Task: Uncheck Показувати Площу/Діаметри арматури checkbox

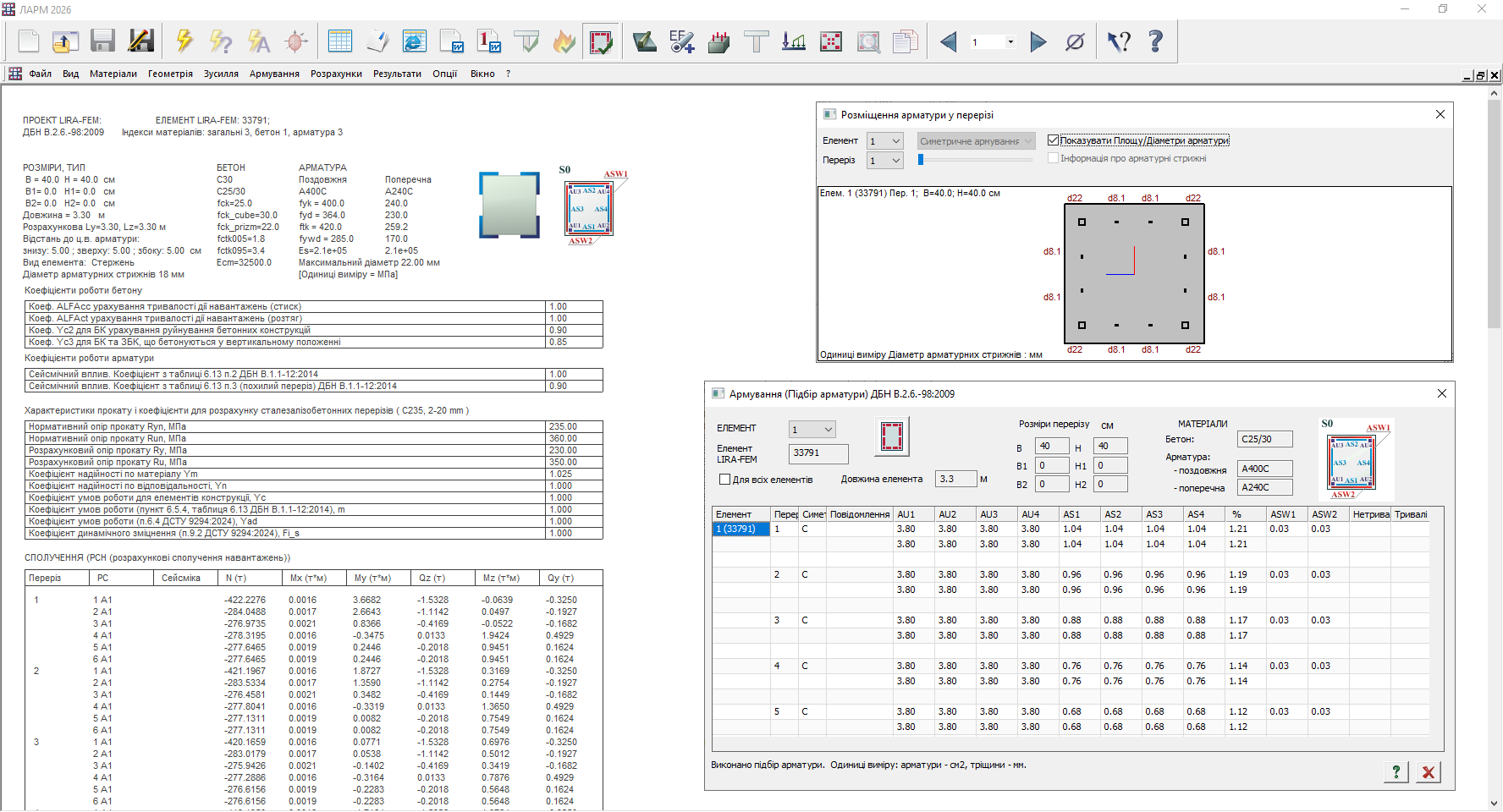Action: [1054, 140]
